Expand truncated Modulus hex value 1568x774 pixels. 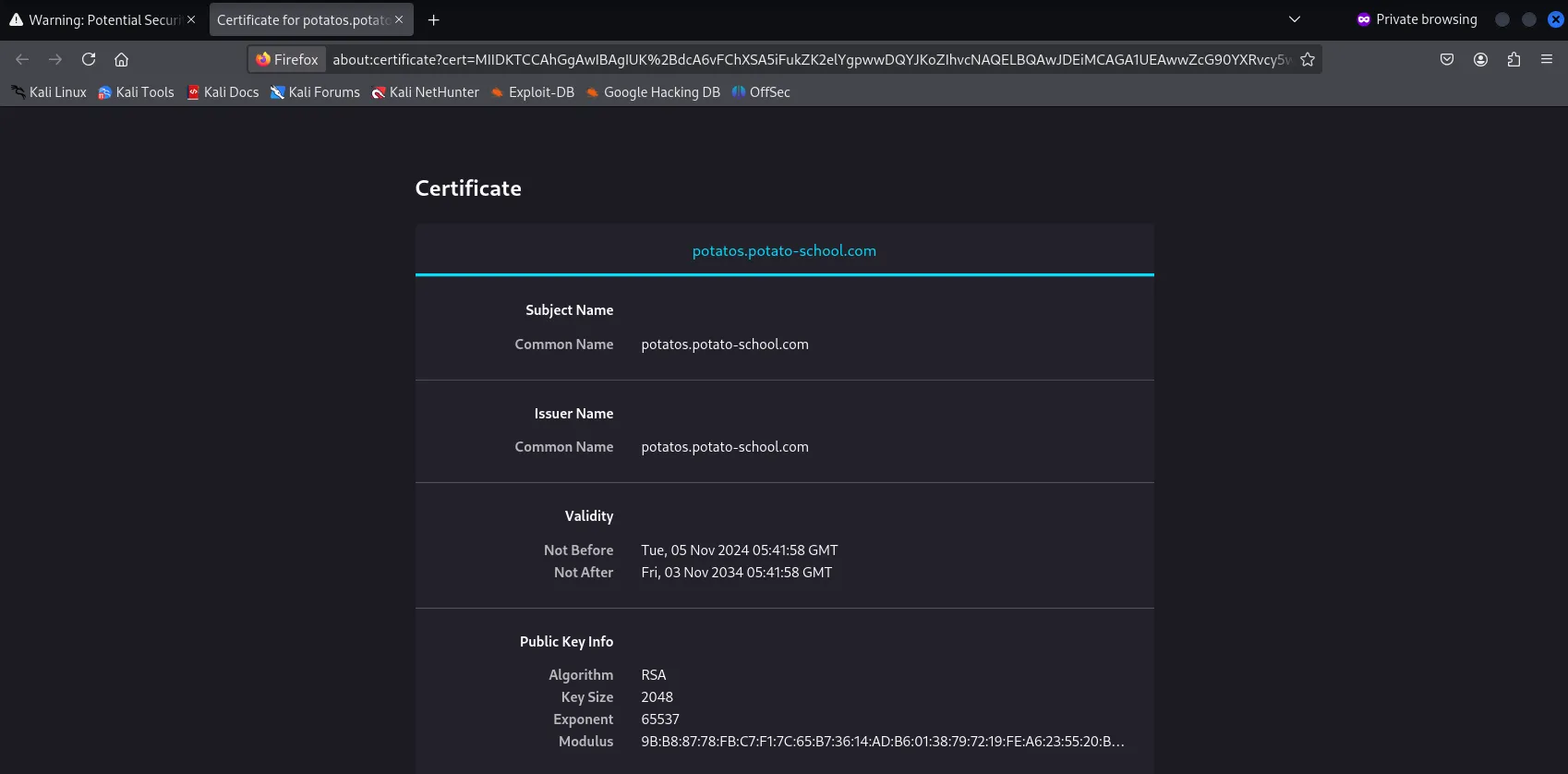(x=883, y=742)
